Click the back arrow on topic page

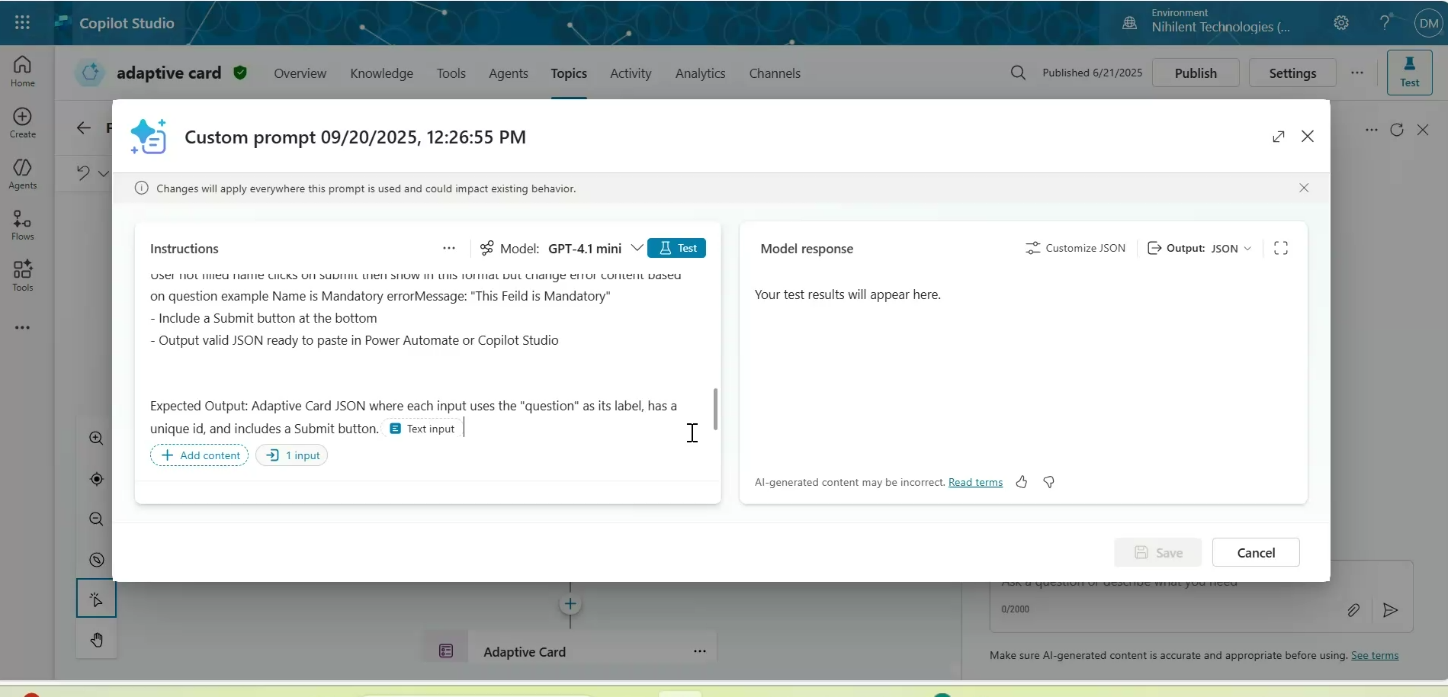point(85,128)
